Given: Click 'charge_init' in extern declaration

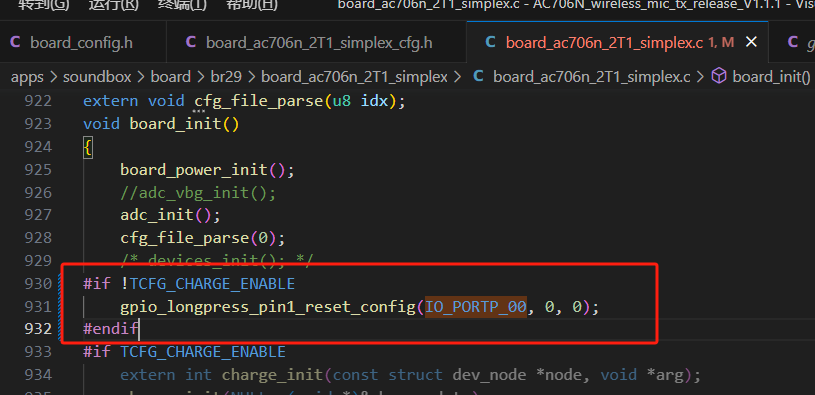Looking at the screenshot, I should pos(272,375).
